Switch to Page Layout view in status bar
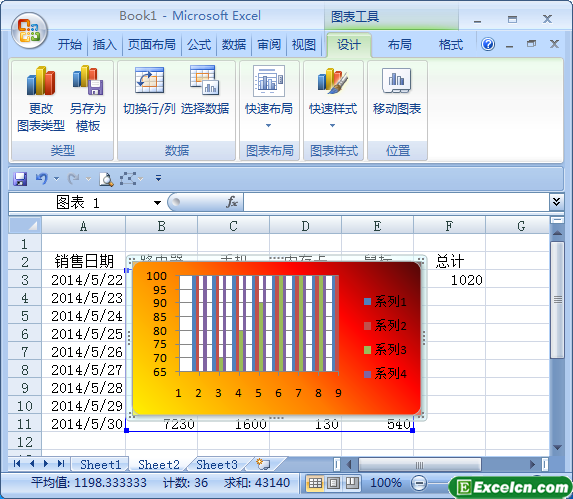Screen dimensions: 573x499 click(333, 483)
